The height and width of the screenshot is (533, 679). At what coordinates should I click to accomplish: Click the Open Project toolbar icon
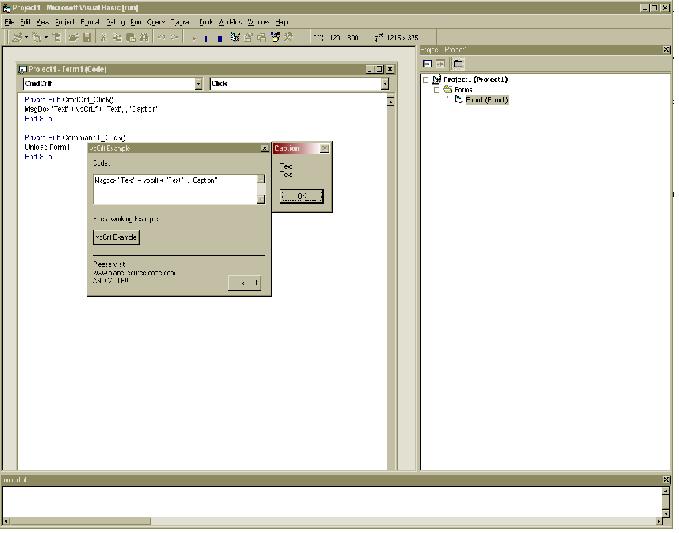[x=74, y=37]
